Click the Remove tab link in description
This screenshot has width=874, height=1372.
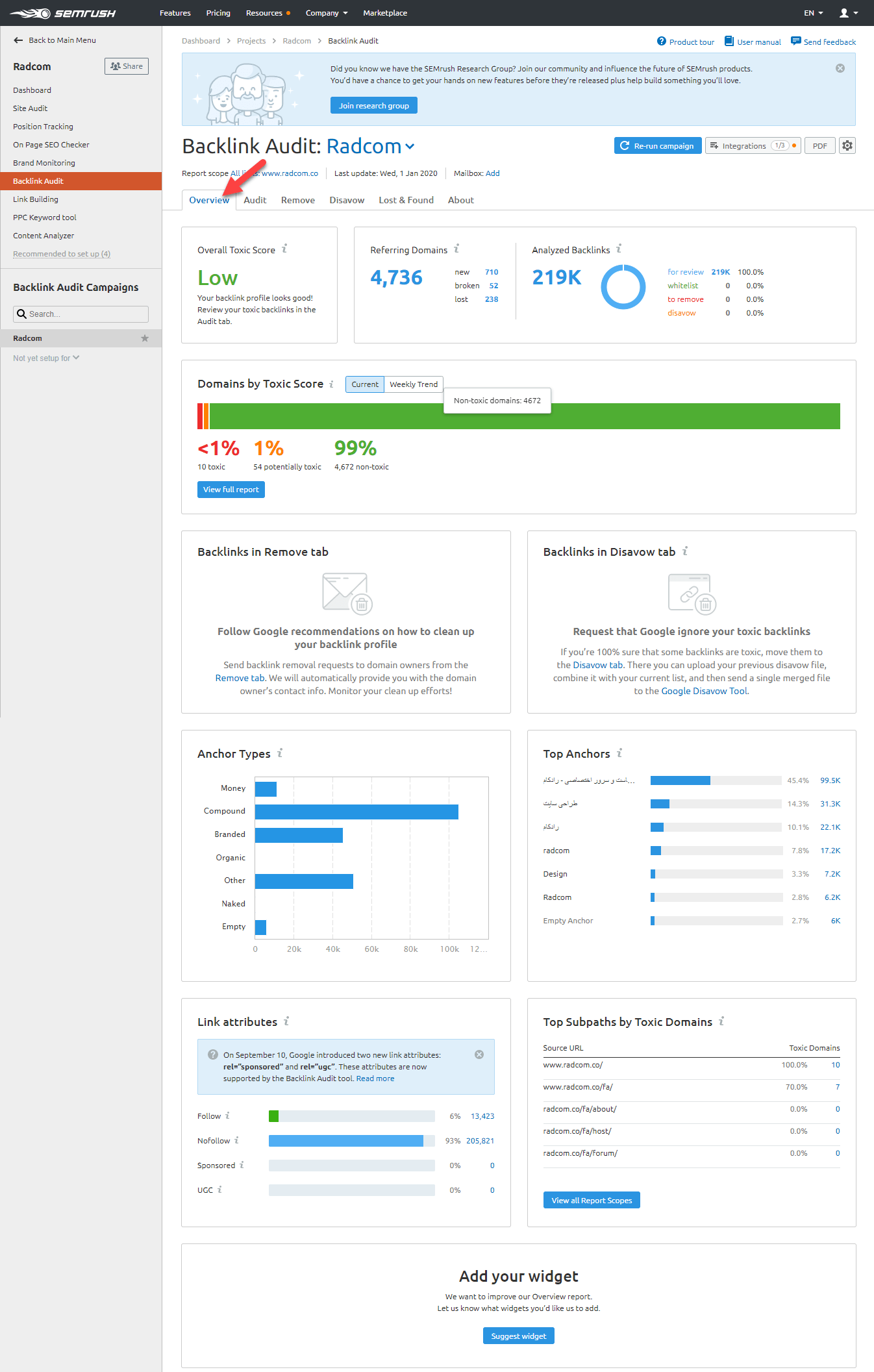point(240,678)
